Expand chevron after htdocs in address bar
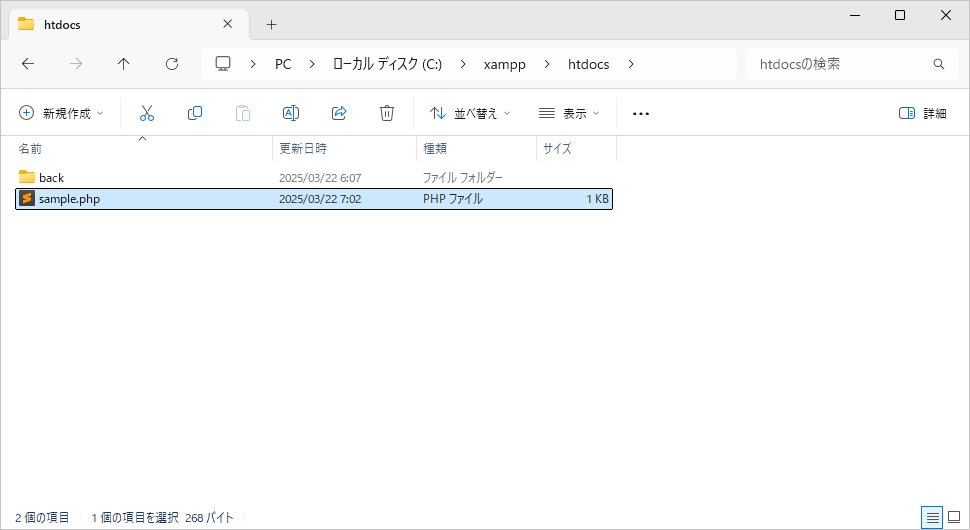This screenshot has width=970, height=530. [631, 64]
